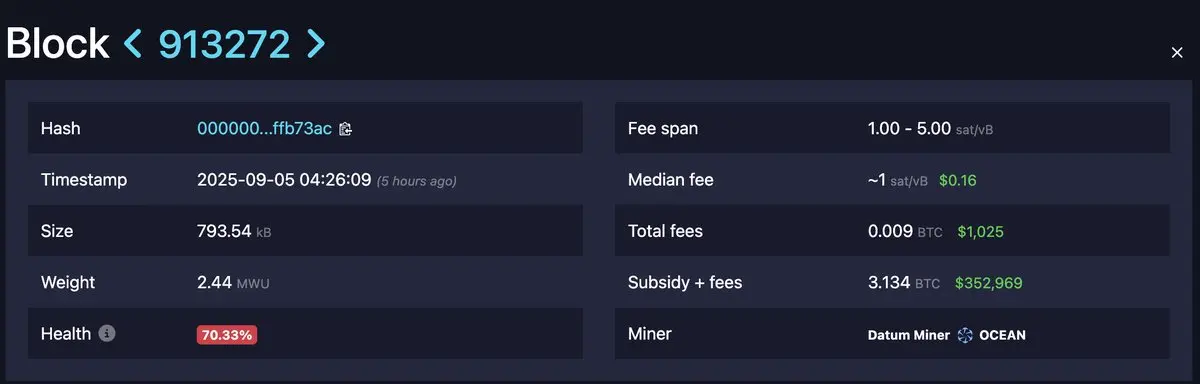Click the $1,025 total fees amount
1200x384 pixels.
point(980,232)
